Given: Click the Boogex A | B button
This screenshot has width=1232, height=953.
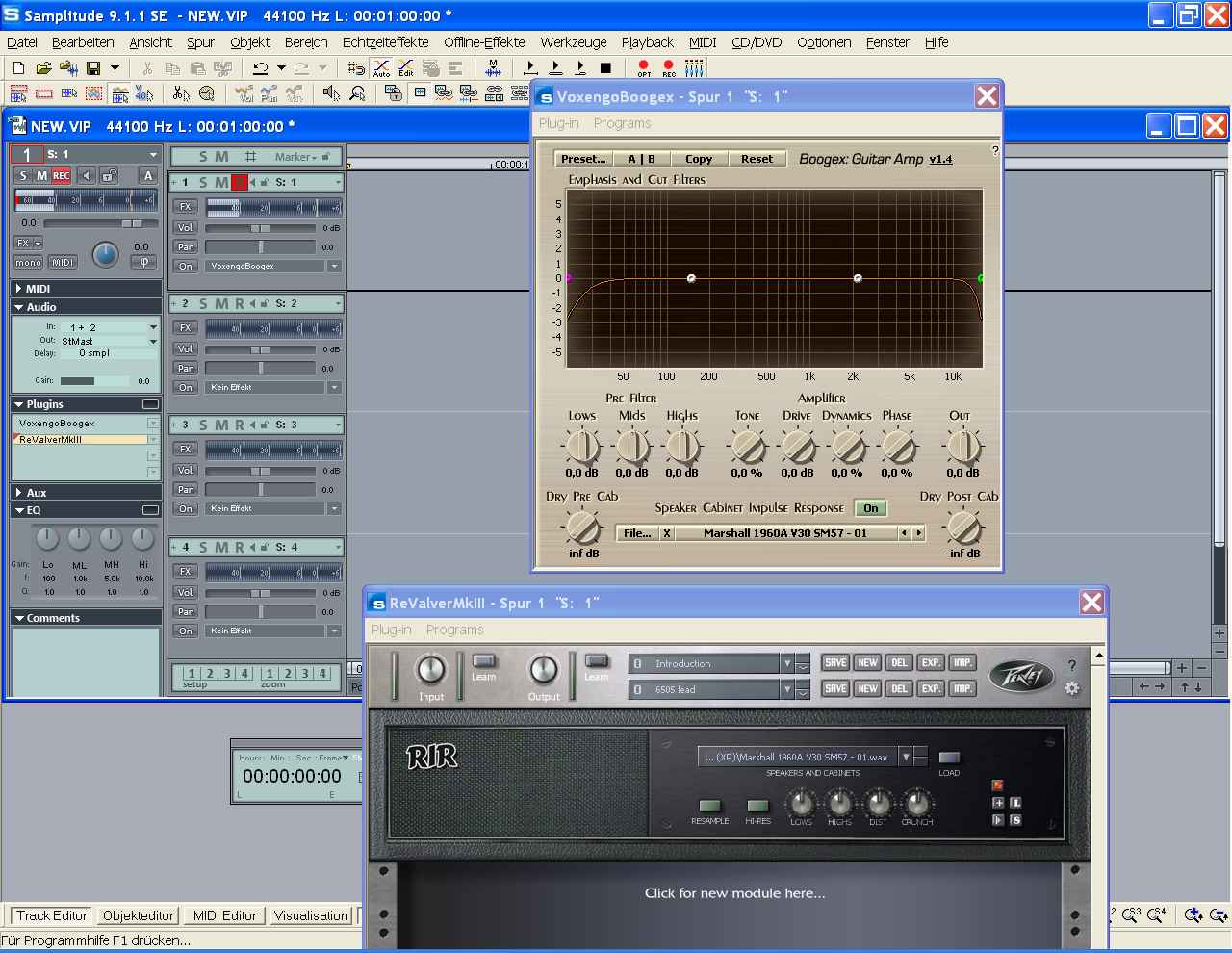Looking at the screenshot, I should 641,159.
